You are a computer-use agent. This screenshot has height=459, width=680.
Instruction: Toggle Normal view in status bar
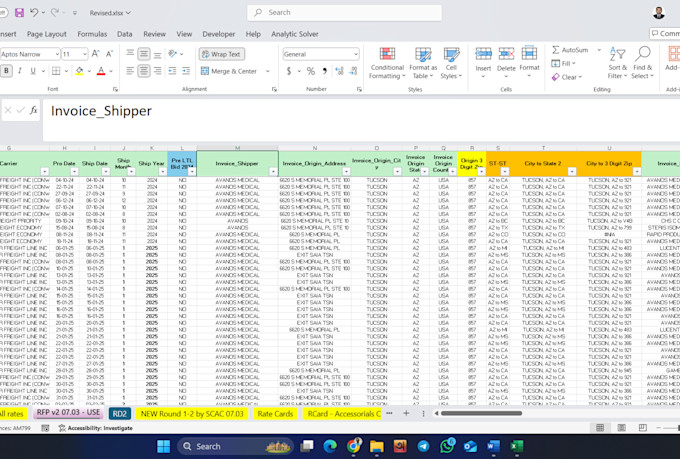tap(600, 428)
